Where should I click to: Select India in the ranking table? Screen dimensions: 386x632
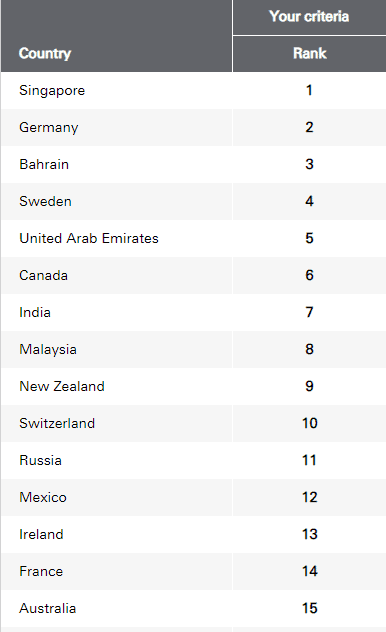(x=35, y=312)
